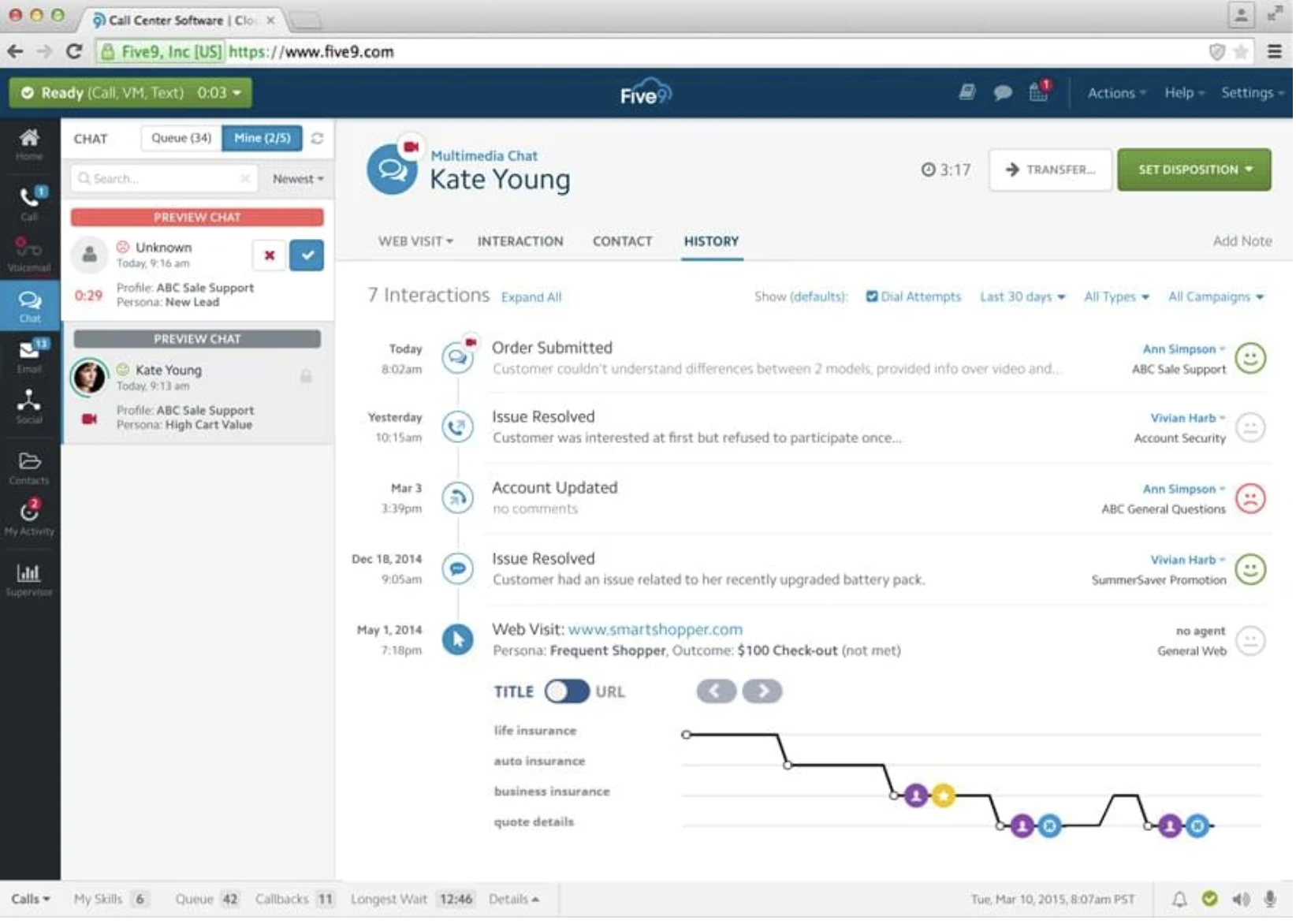The width and height of the screenshot is (1296, 924).
Task: Click the knowledge book icon in header
Action: click(x=967, y=93)
